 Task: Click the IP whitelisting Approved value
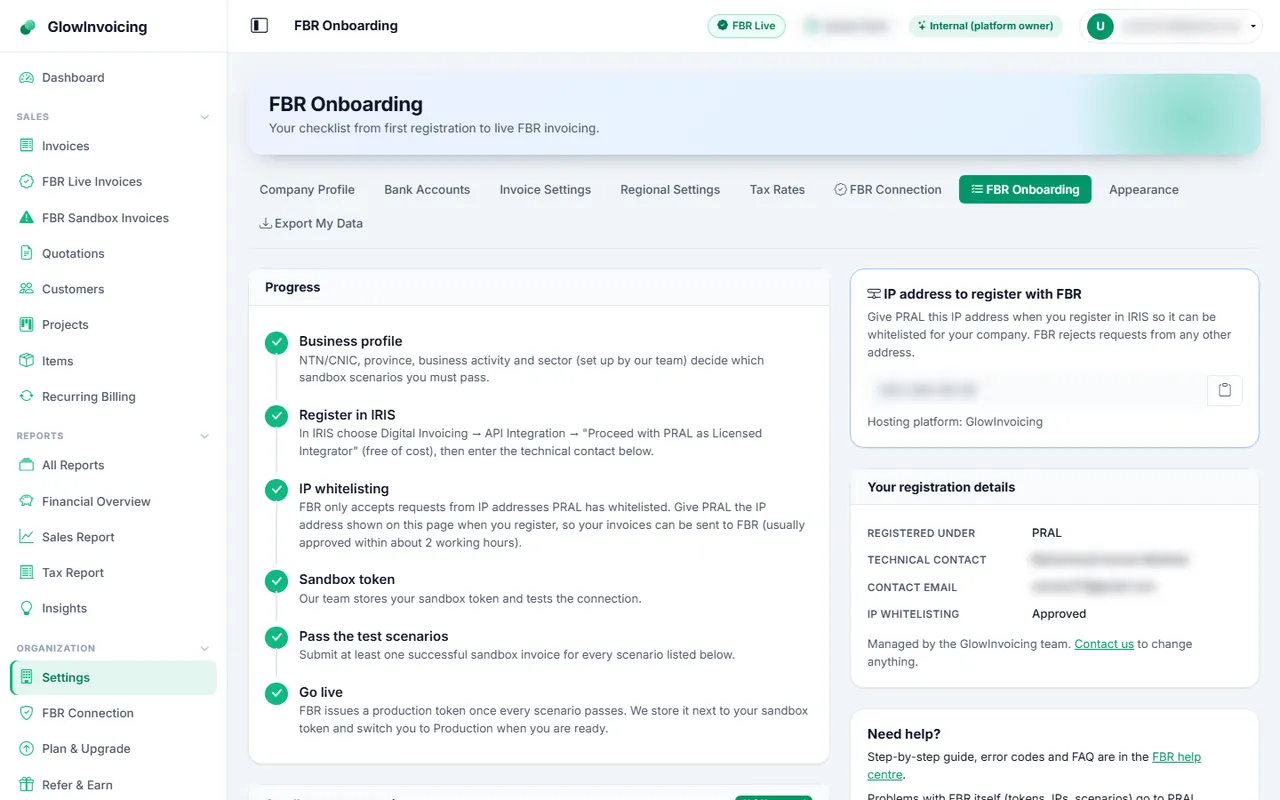tap(1059, 614)
